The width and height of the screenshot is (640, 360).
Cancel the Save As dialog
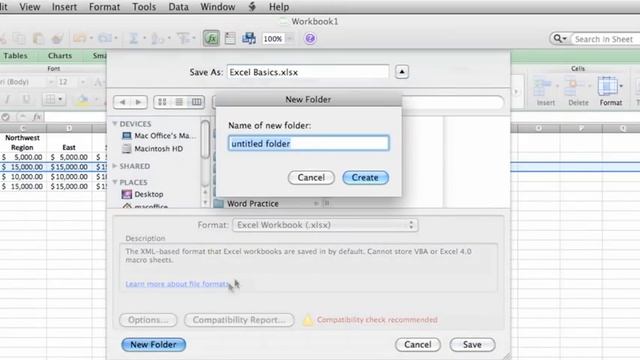click(x=418, y=344)
